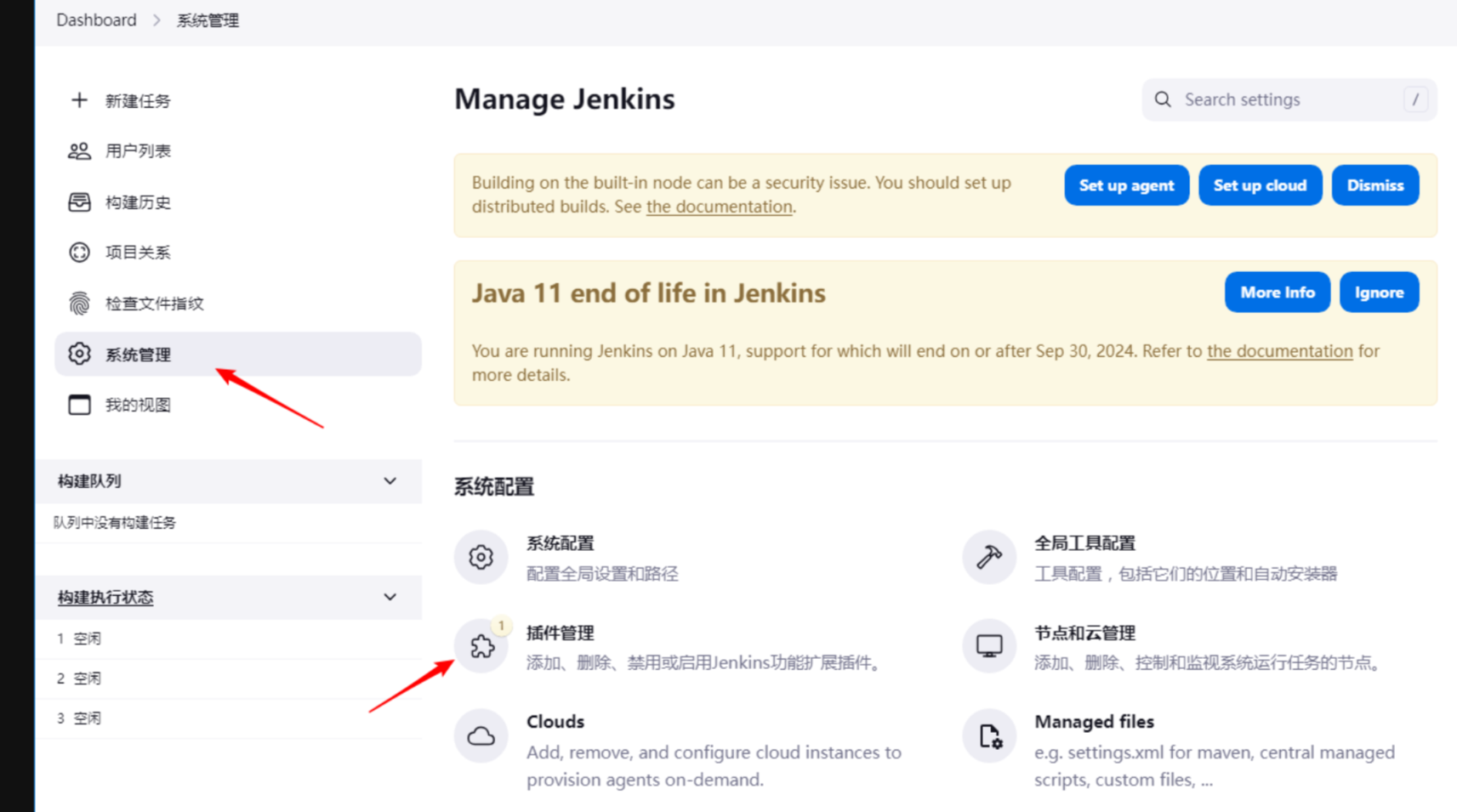1457x812 pixels.
Task: Click the file gear icon of Managed files
Action: pyautogui.click(x=989, y=735)
